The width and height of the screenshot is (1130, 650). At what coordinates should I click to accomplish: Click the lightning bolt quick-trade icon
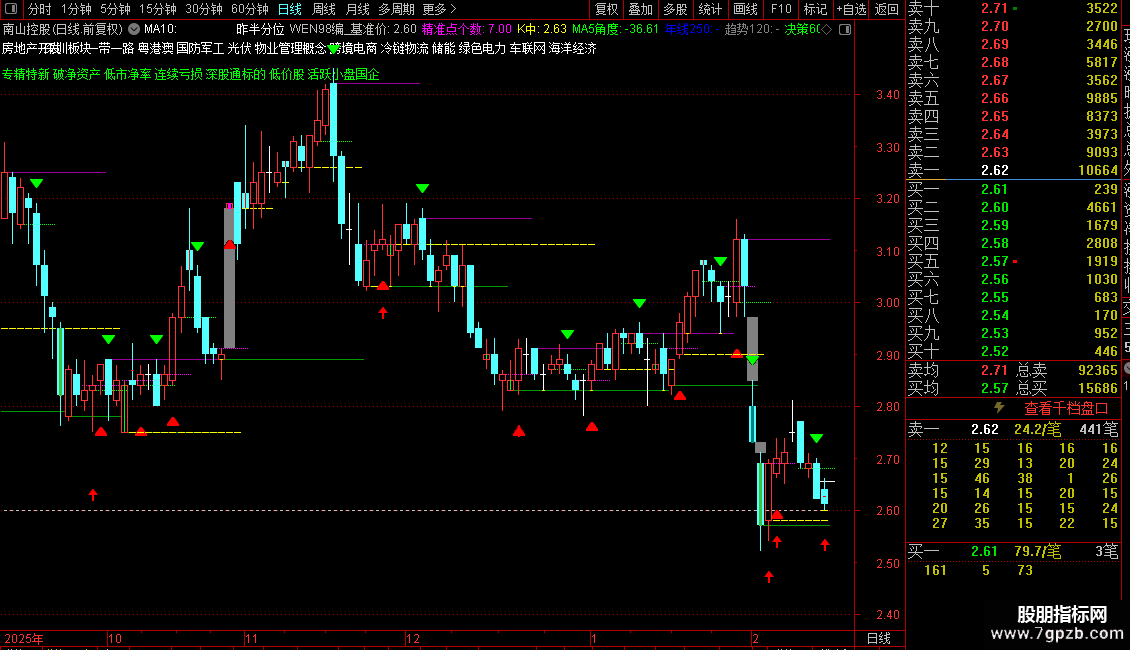(x=999, y=408)
